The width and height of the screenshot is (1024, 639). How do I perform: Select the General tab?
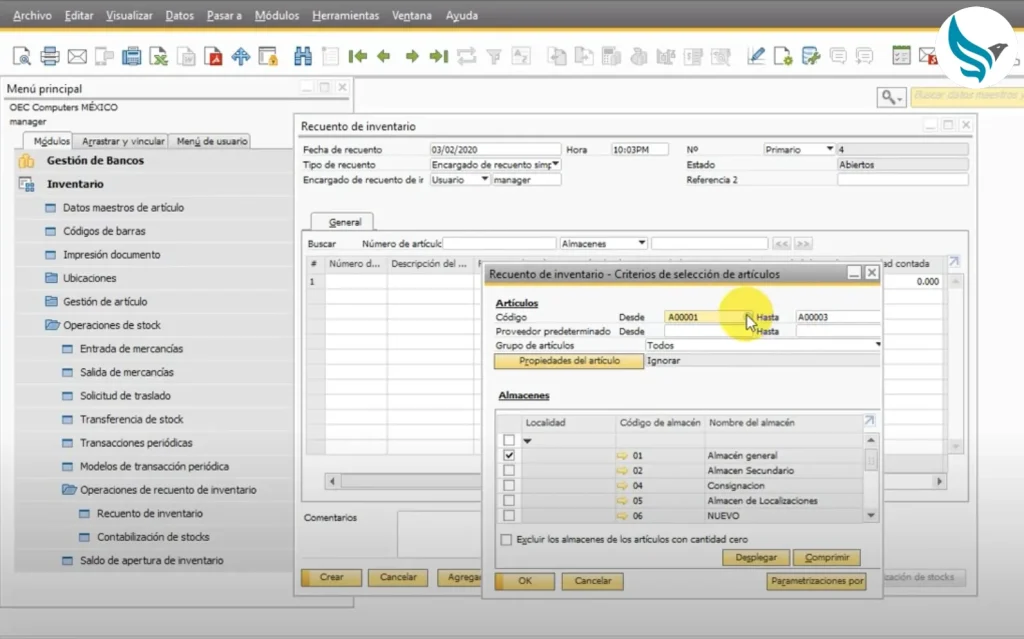click(x=344, y=222)
